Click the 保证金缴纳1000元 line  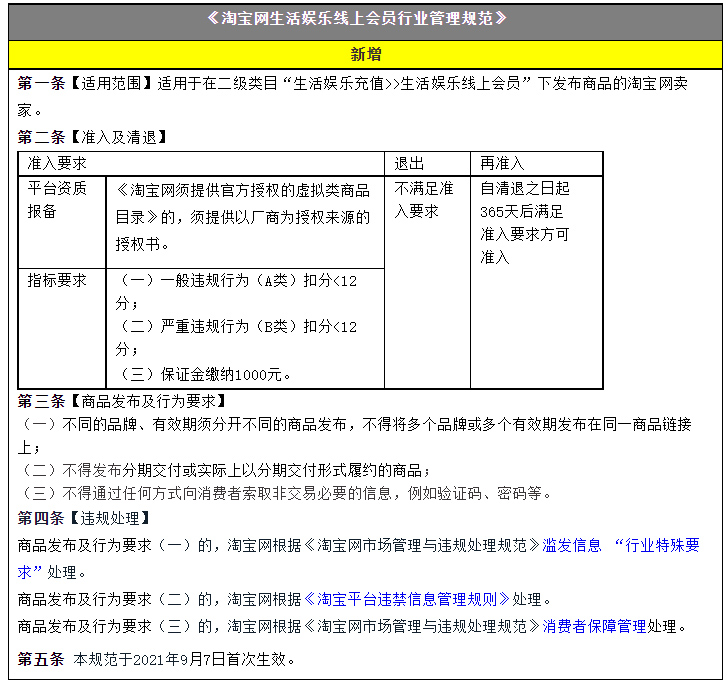coord(204,374)
